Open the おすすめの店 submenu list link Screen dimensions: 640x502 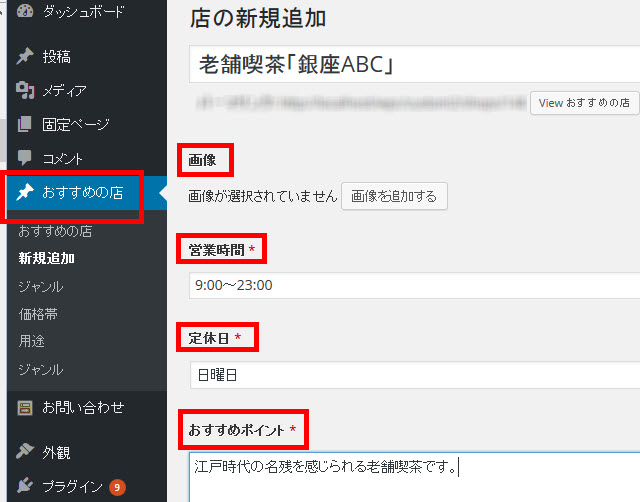[x=55, y=231]
